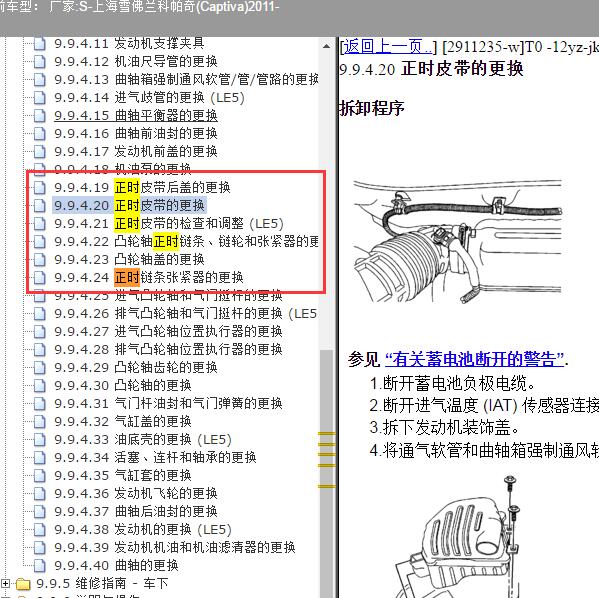Open 9.9.4.28 排气凸轮轴位置执行器的更换

pos(168,349)
